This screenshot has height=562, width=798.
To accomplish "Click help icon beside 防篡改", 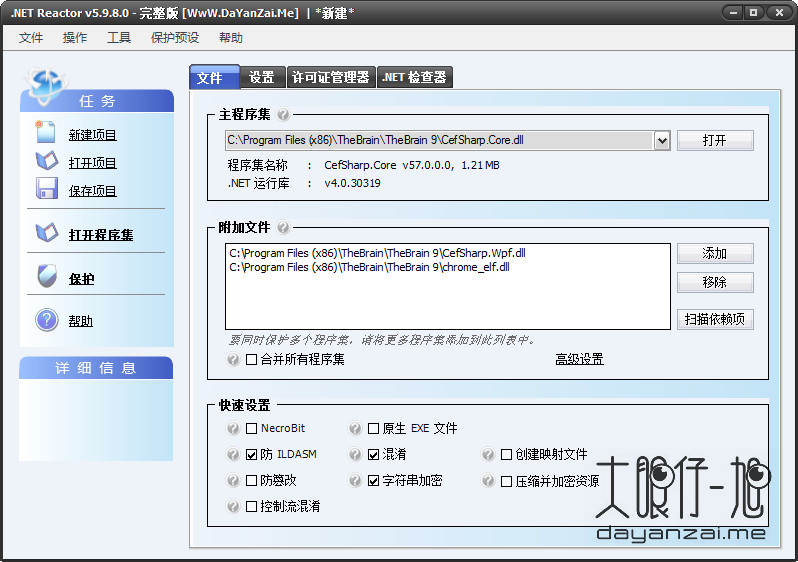I will [233, 480].
